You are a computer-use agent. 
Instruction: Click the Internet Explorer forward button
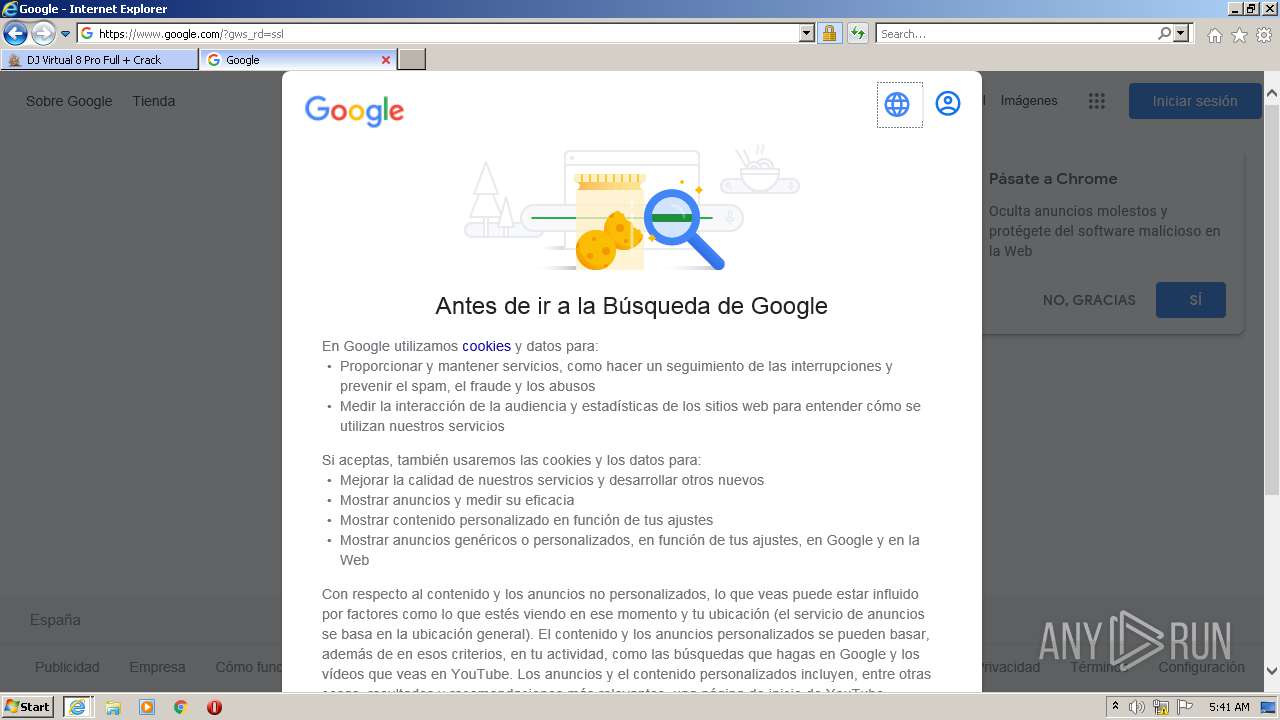tap(43, 33)
